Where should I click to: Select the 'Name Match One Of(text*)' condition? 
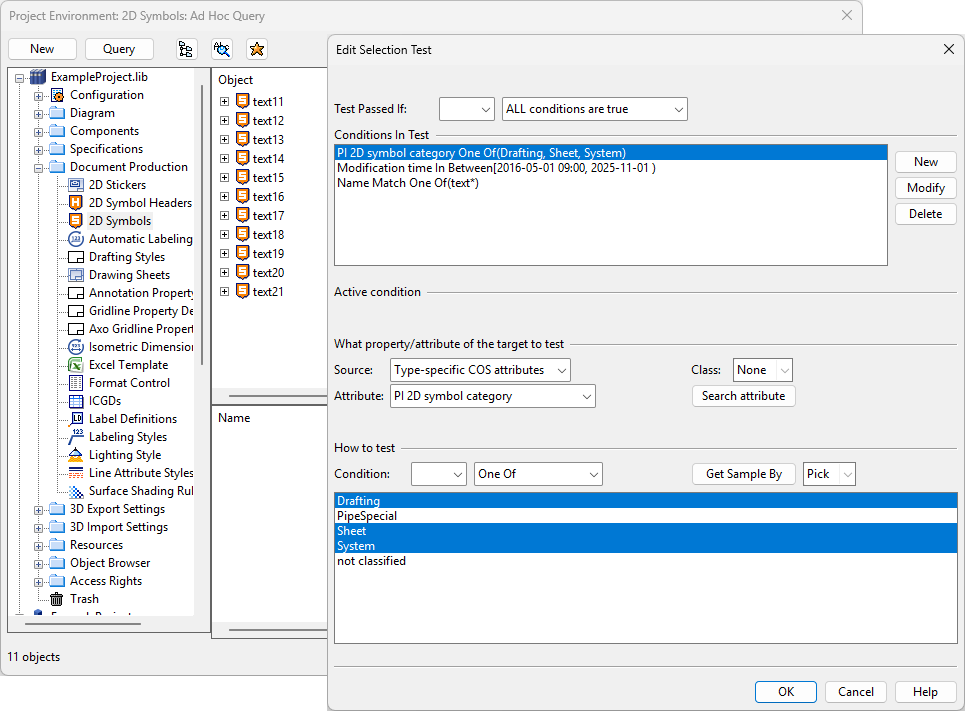(x=408, y=183)
